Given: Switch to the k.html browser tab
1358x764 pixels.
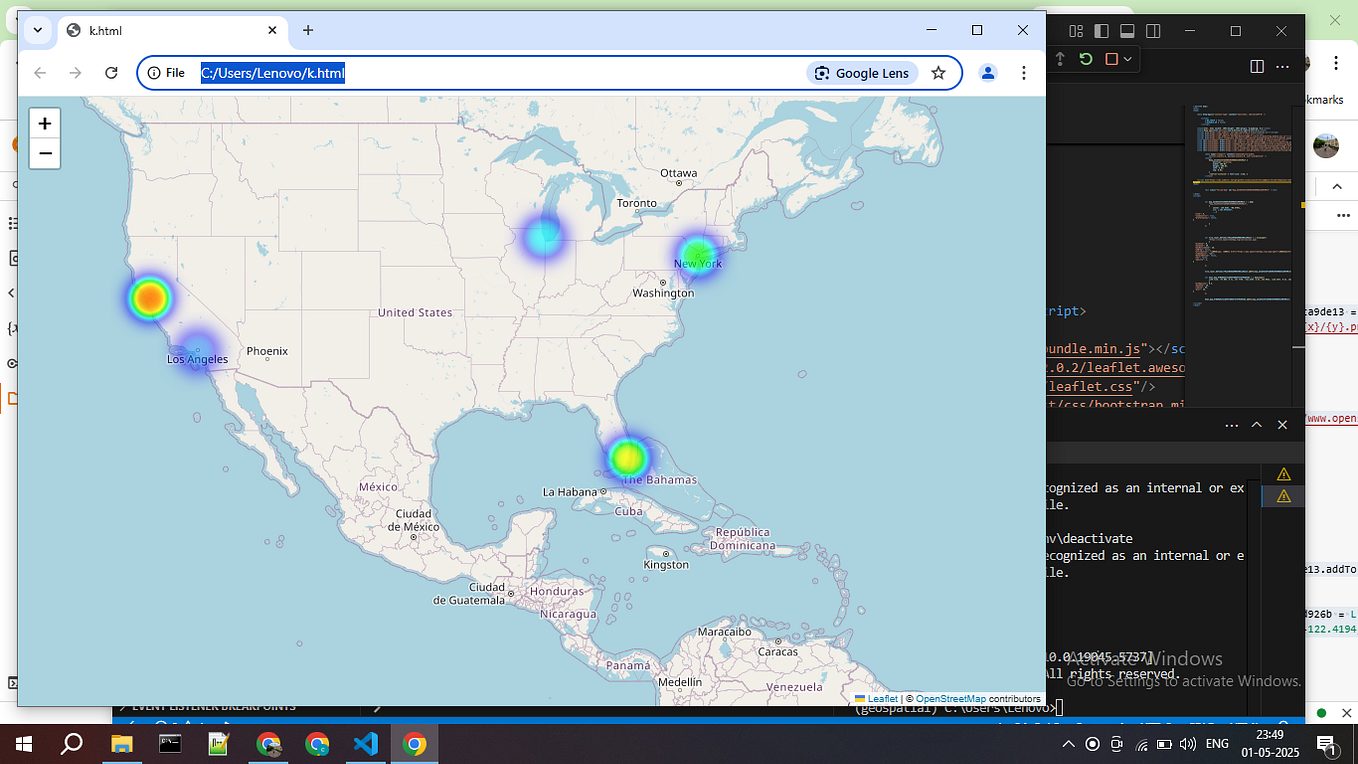Looking at the screenshot, I should pyautogui.click(x=160, y=30).
